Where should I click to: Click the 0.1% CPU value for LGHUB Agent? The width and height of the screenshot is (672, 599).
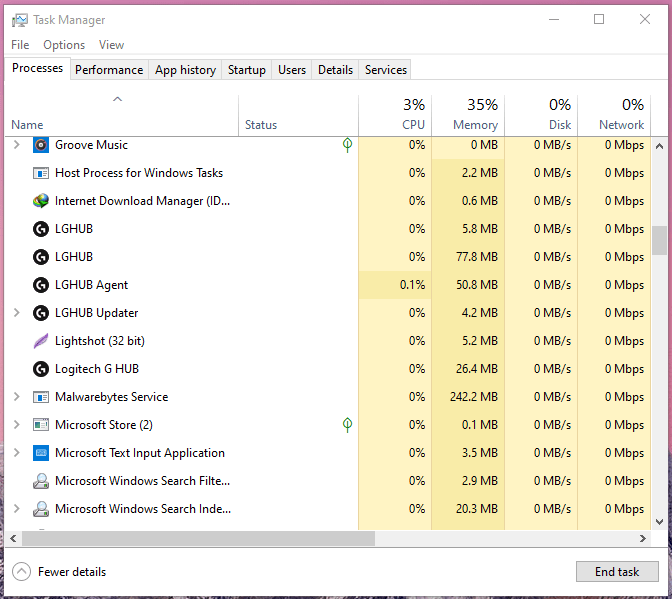(x=412, y=285)
